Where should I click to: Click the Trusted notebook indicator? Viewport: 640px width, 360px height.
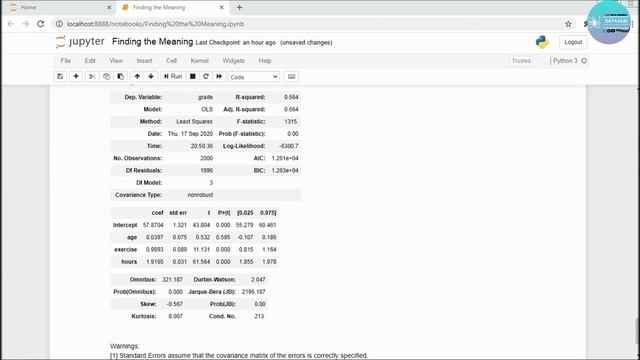pyautogui.click(x=521, y=61)
